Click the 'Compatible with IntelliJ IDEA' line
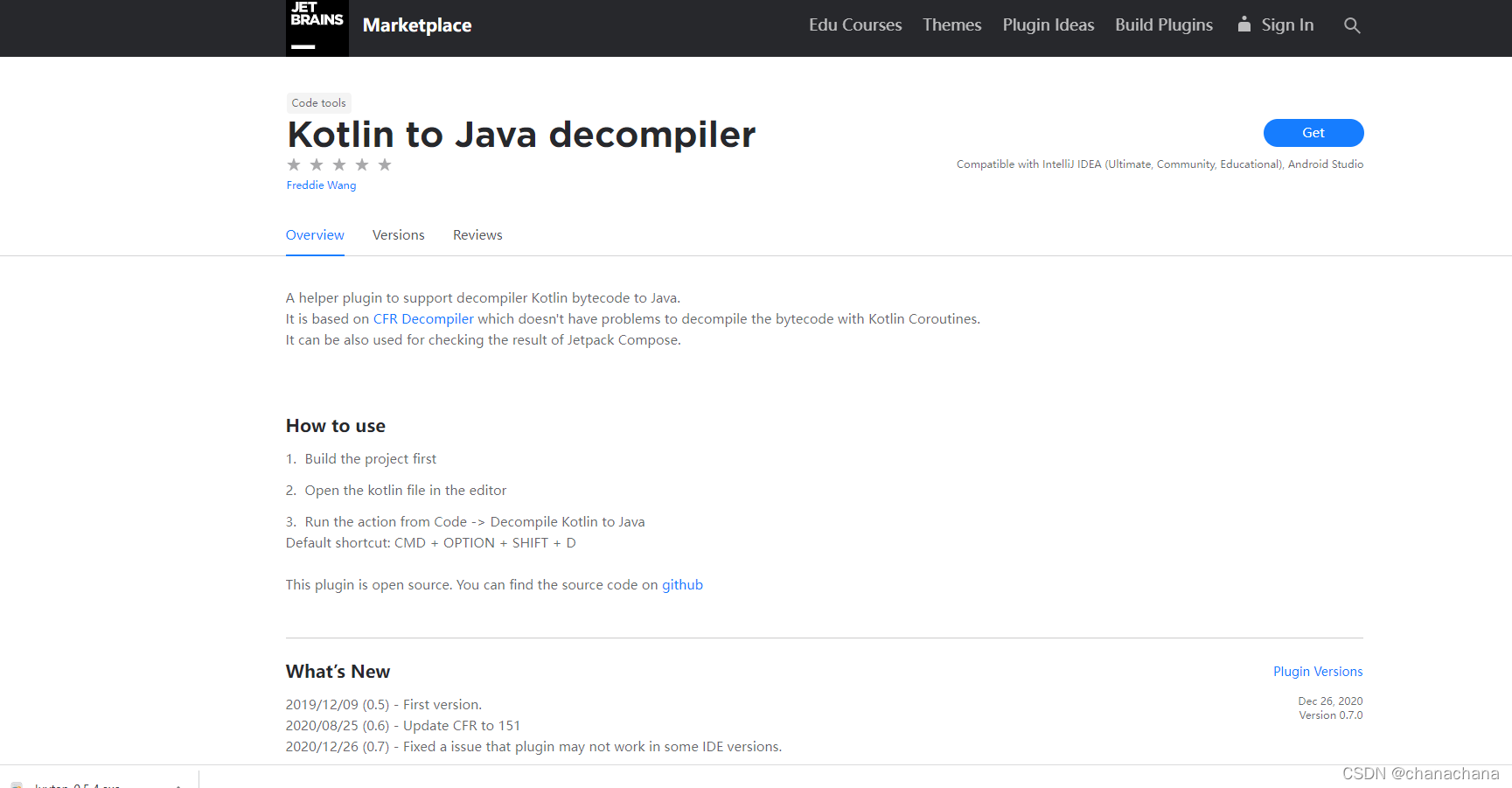This screenshot has width=1512, height=788. (x=1160, y=164)
